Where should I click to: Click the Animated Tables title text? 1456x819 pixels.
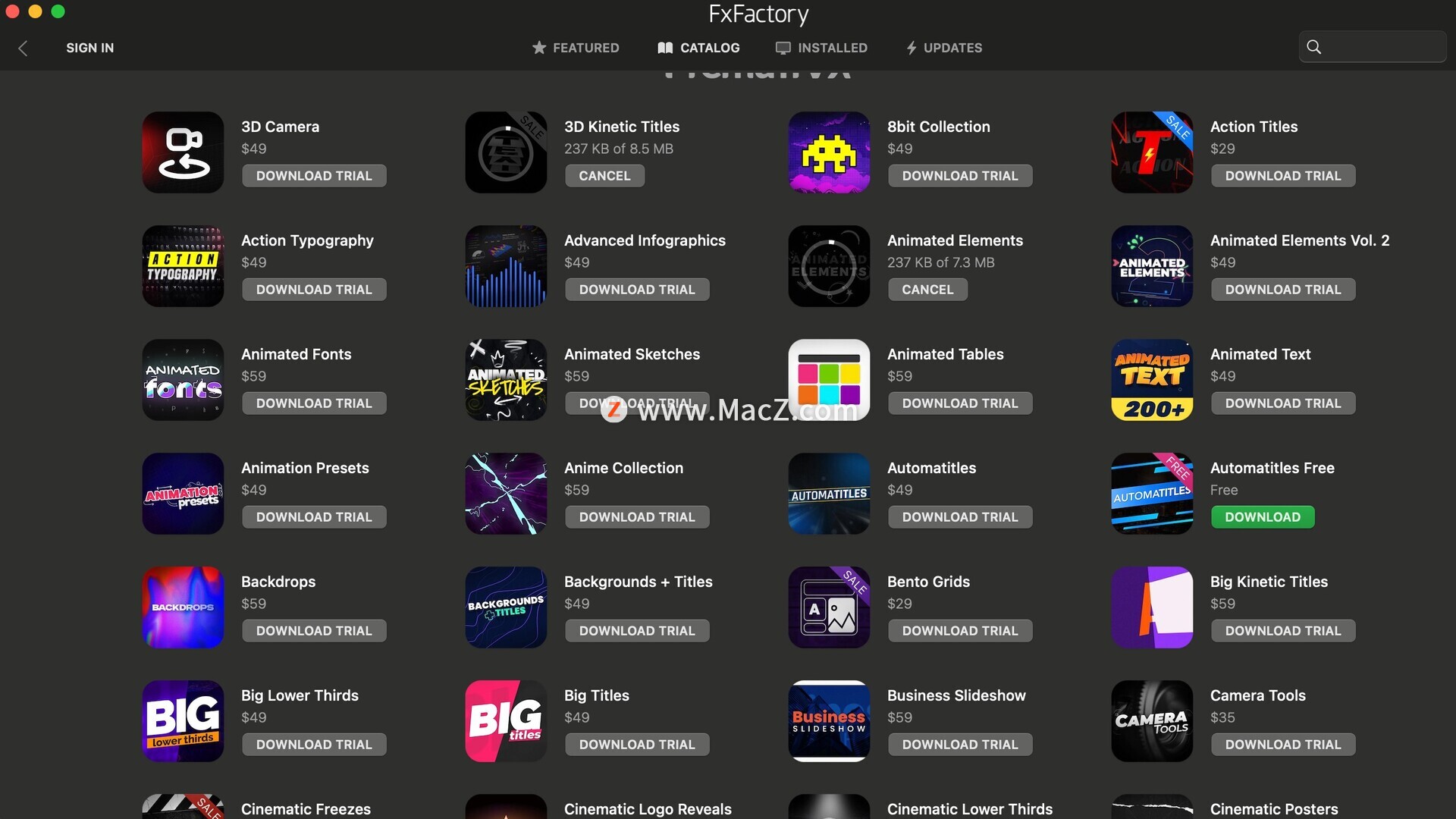945,354
